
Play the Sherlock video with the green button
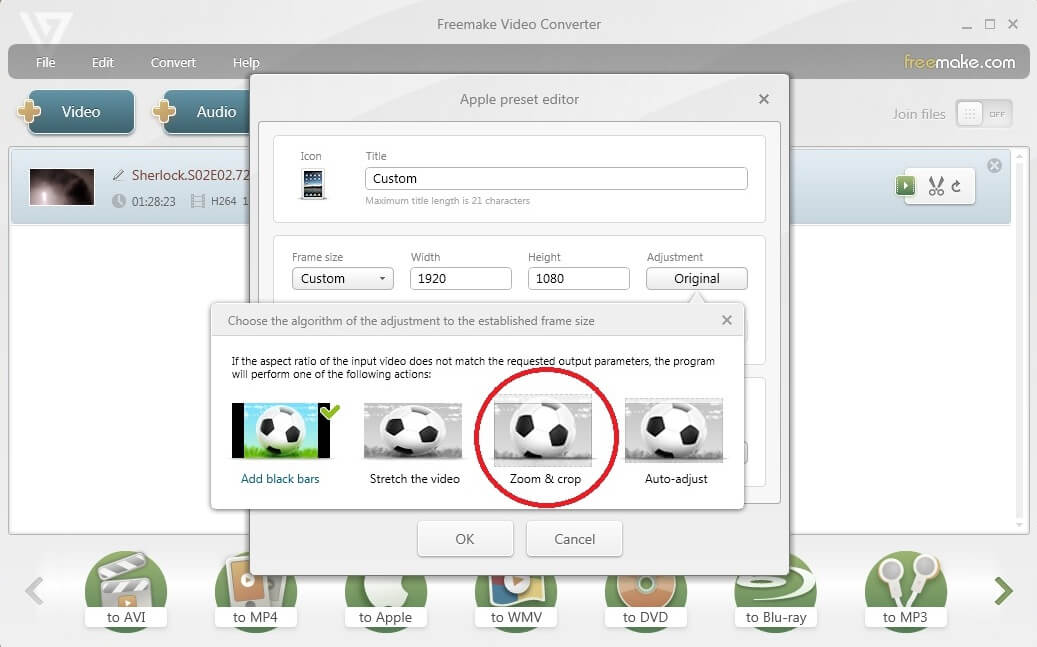[905, 186]
